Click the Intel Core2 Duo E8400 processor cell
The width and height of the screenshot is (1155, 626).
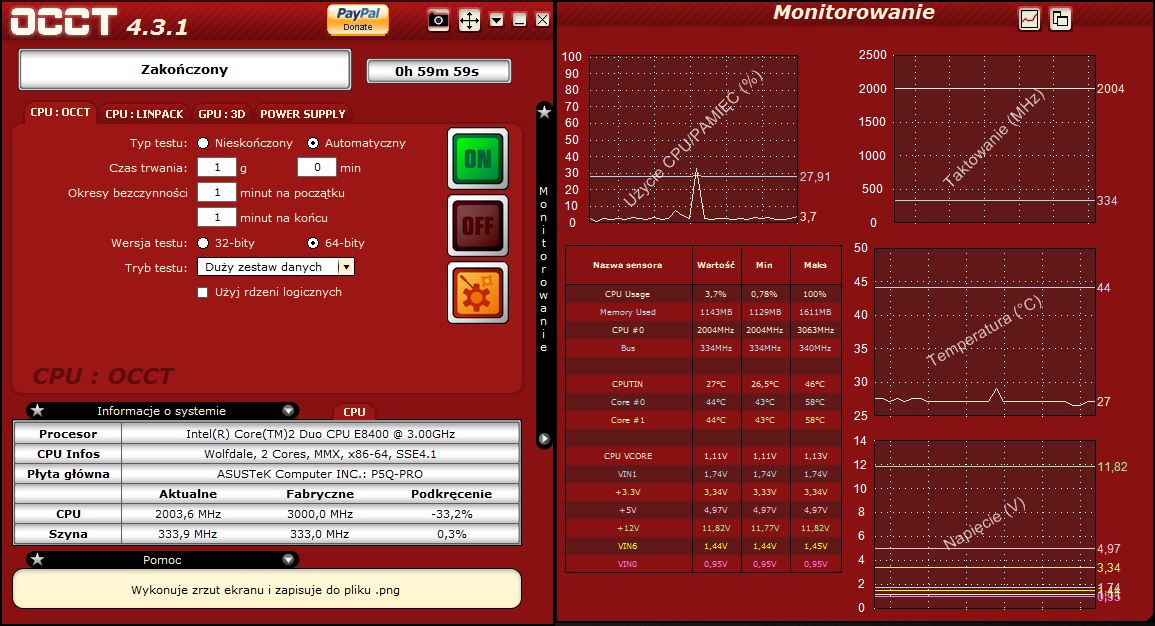pos(320,434)
